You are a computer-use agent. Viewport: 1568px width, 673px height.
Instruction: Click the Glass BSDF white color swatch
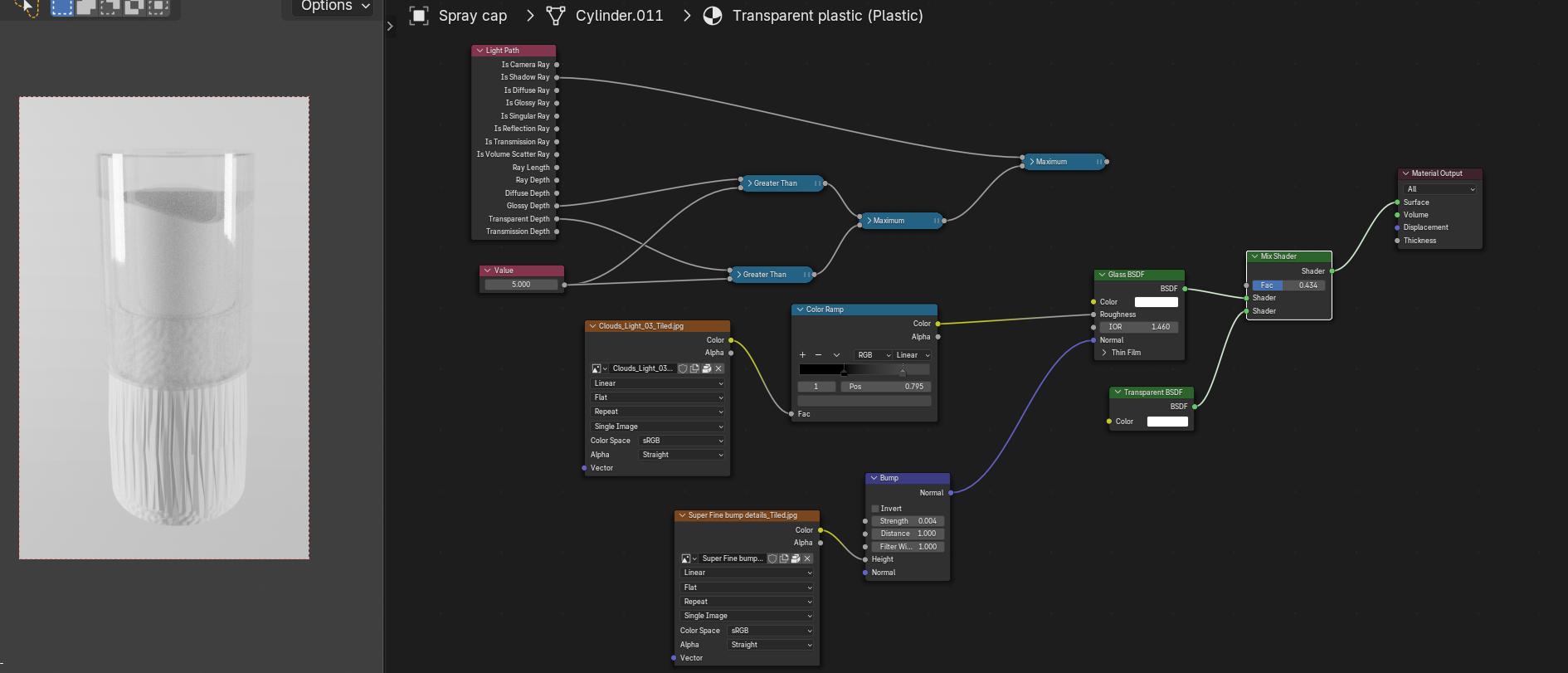[1157, 302]
